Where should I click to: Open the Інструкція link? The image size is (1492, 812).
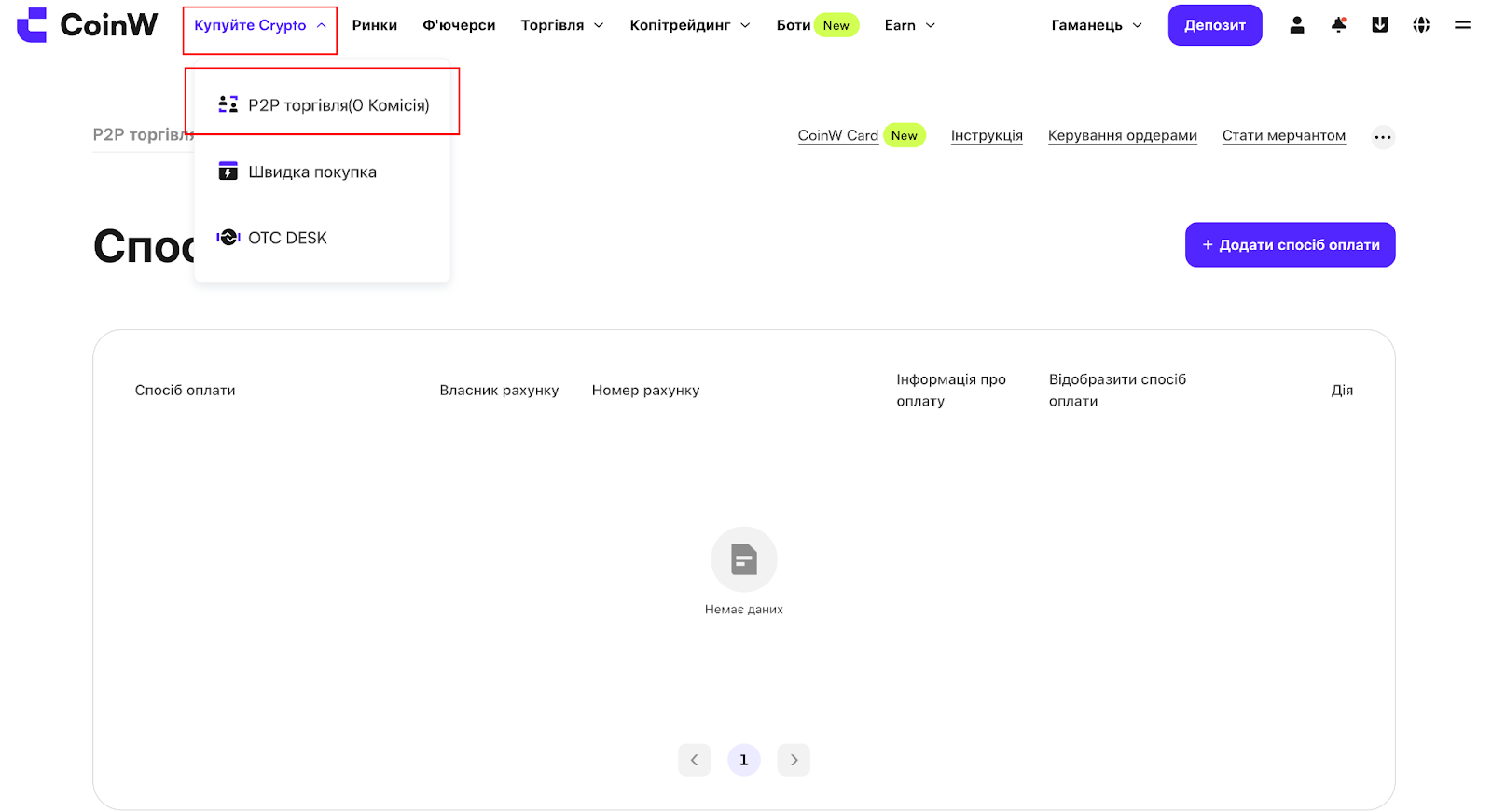click(987, 135)
